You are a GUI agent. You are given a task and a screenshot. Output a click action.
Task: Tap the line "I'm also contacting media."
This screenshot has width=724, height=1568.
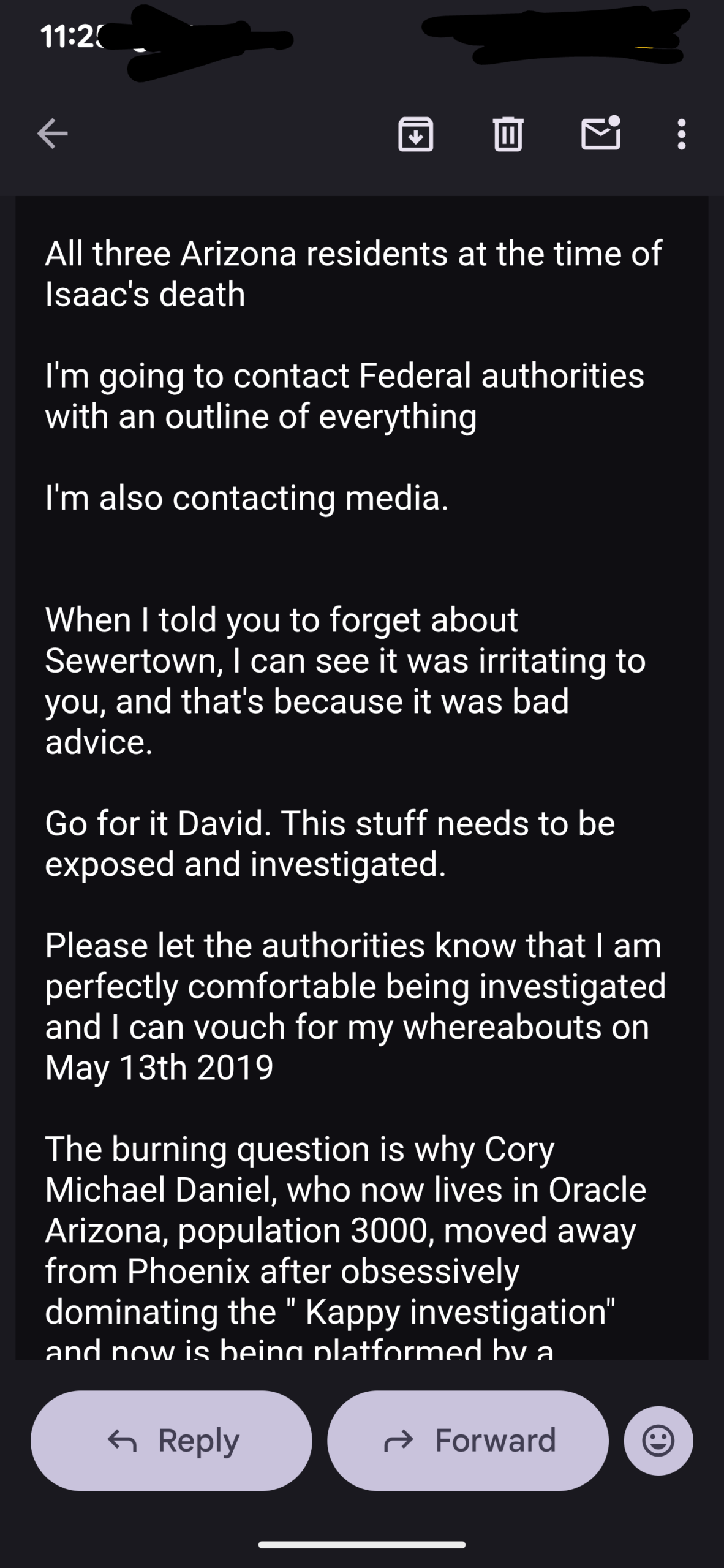point(247,497)
